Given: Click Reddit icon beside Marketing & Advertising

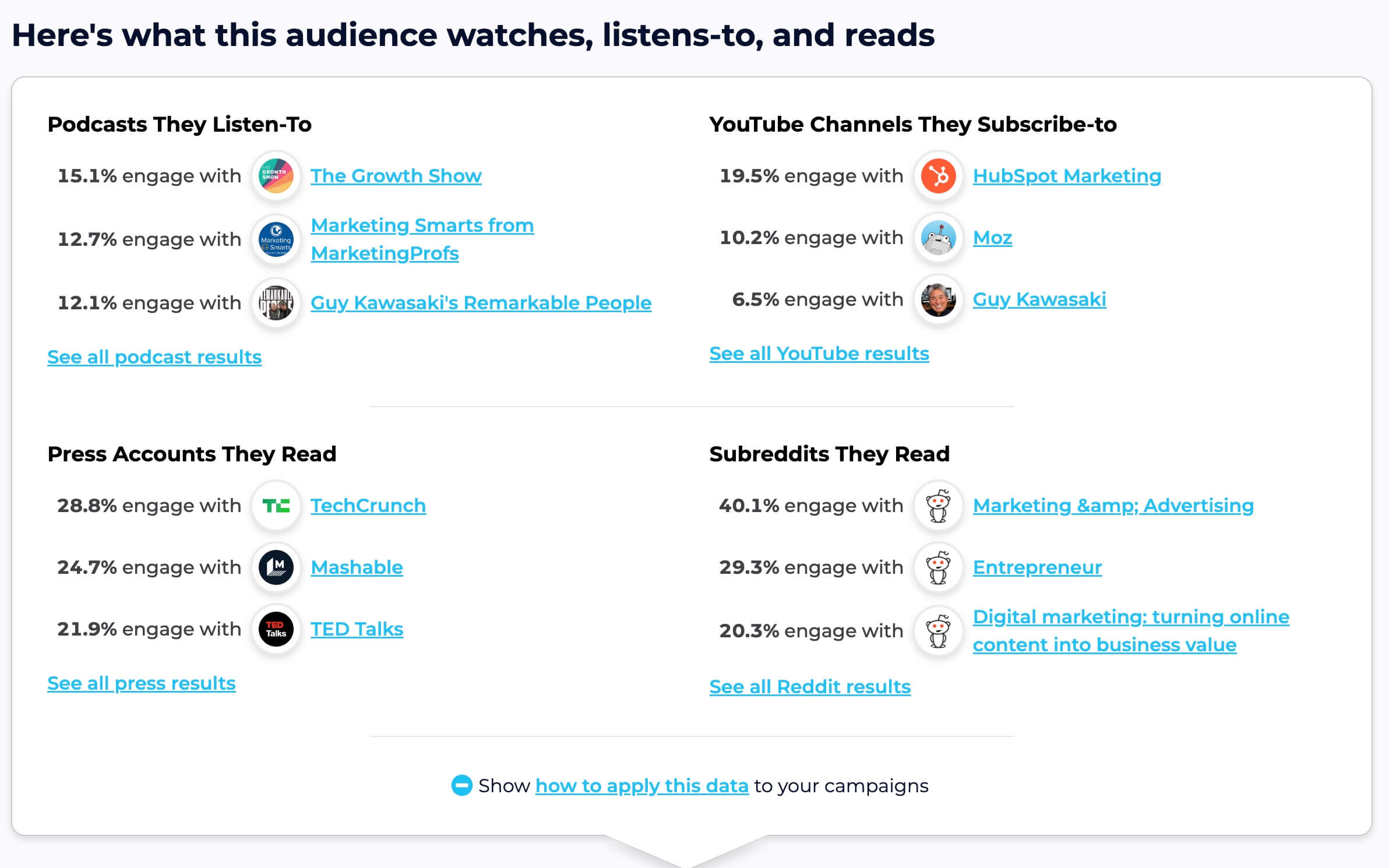Looking at the screenshot, I should point(939,506).
